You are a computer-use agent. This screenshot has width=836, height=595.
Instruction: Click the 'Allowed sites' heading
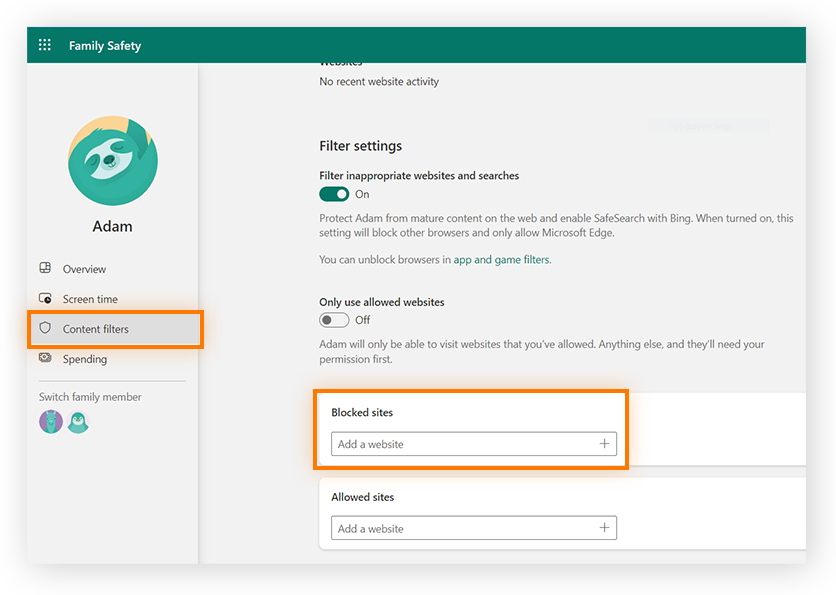tap(363, 497)
